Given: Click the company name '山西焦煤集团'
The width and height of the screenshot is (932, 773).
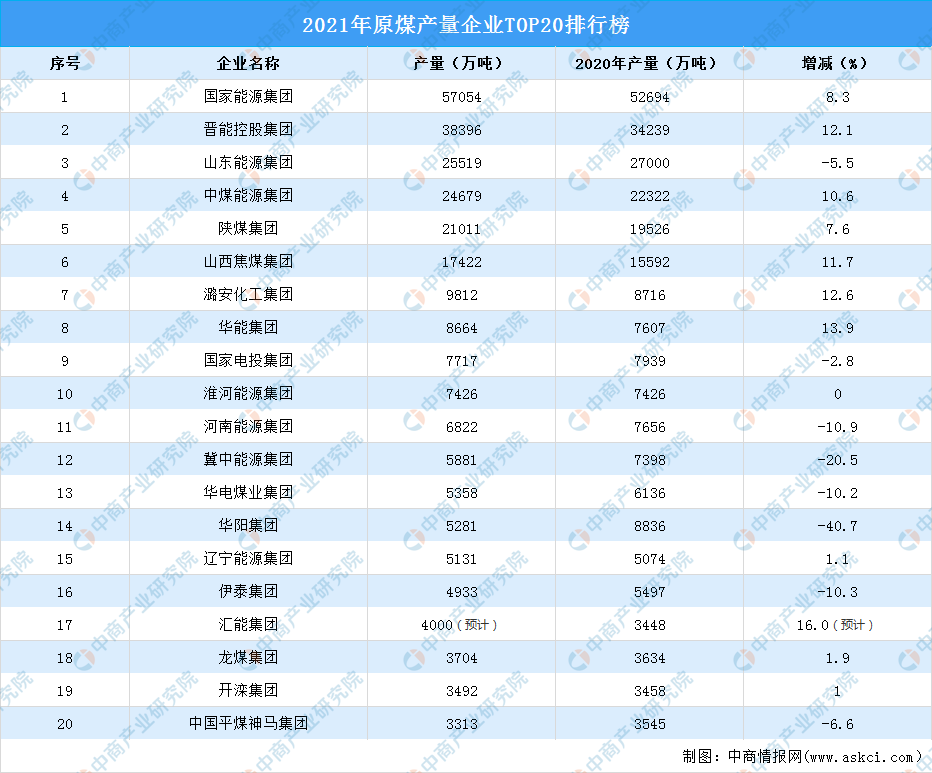Looking at the screenshot, I should [x=248, y=262].
